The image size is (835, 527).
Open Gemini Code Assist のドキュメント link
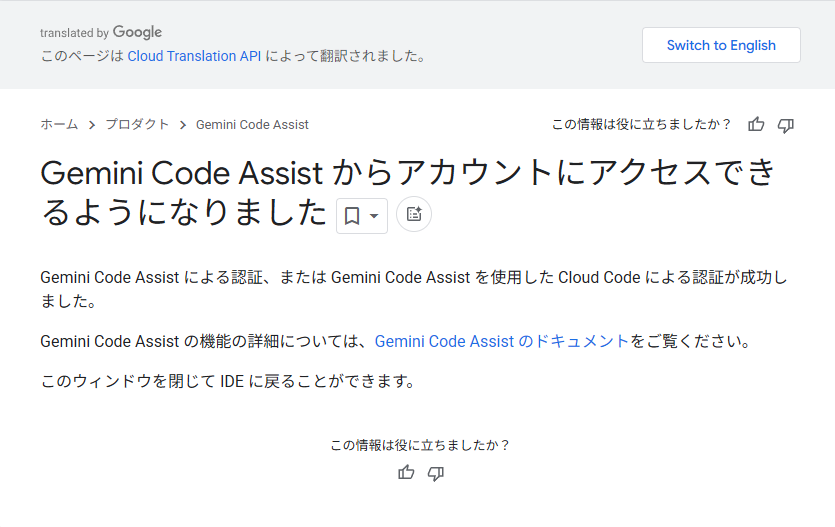coord(502,342)
